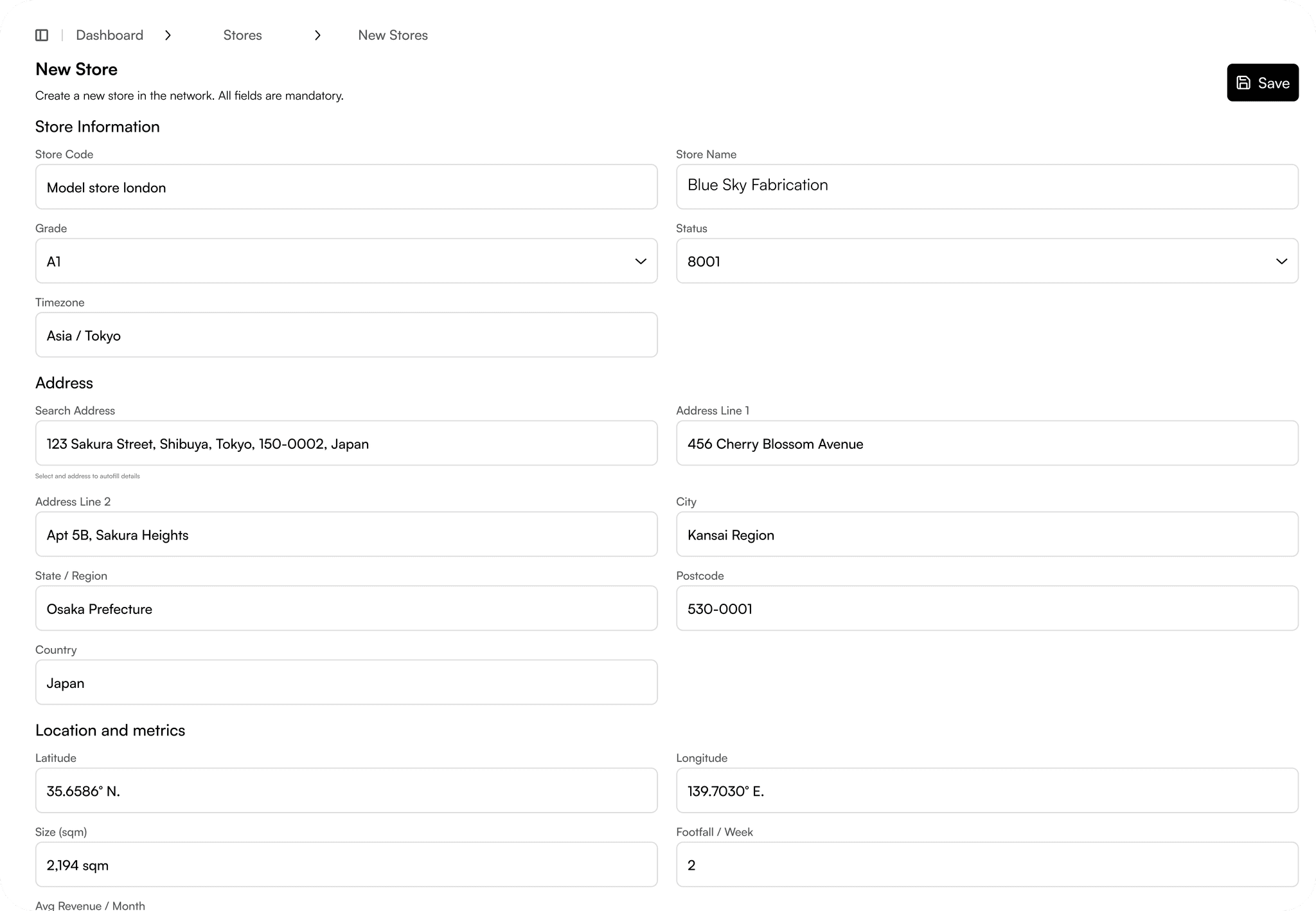Edit the City field with Kansai Region
This screenshot has width=1316, height=911.
click(986, 535)
